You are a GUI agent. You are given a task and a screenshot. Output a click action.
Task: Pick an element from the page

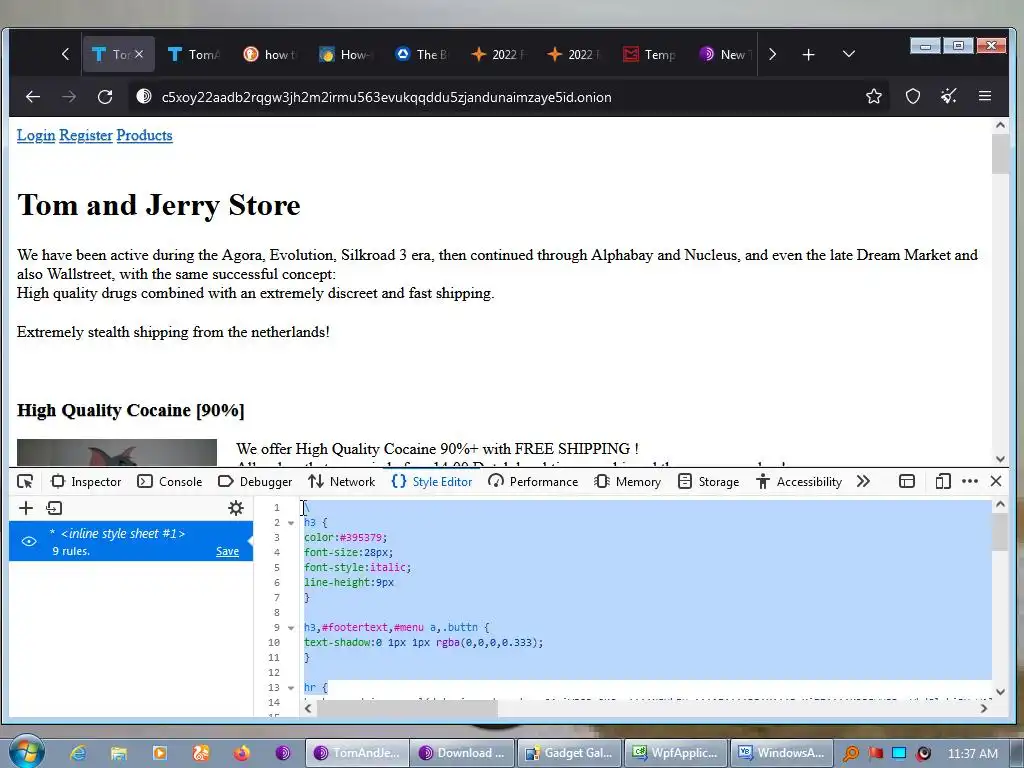pos(25,482)
